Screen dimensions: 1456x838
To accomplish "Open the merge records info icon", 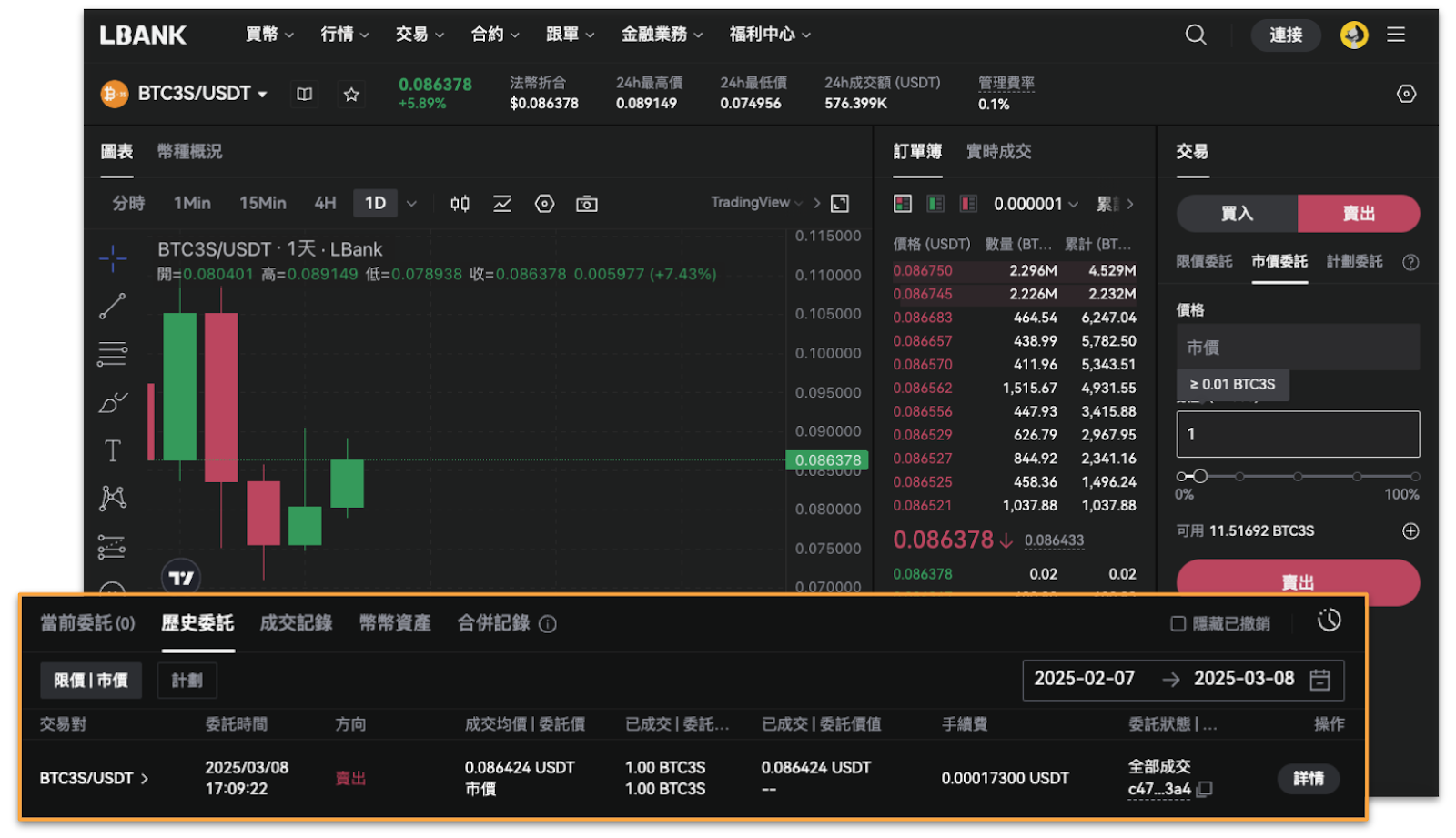I will pos(548,624).
